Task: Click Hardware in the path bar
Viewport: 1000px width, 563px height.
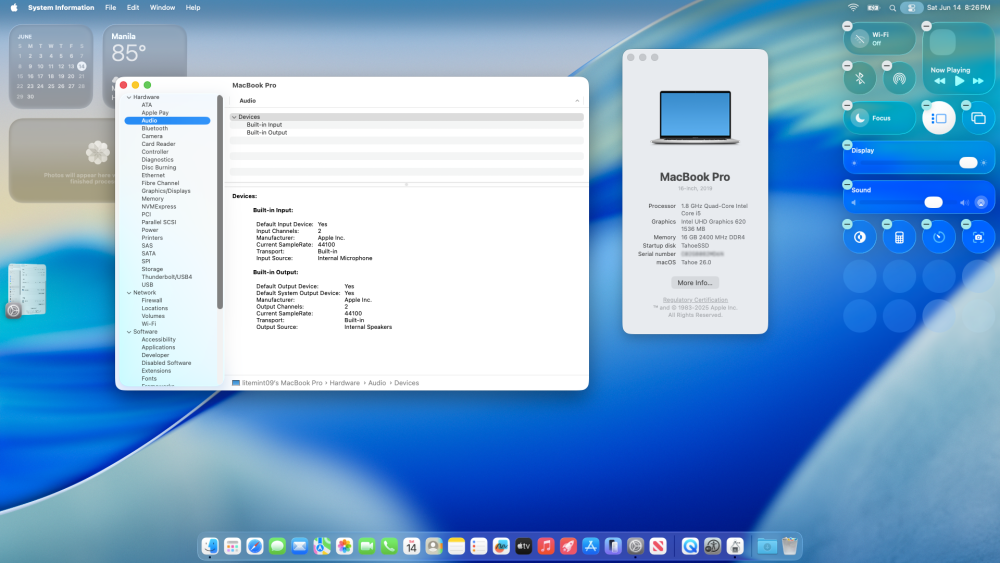Action: (x=344, y=383)
